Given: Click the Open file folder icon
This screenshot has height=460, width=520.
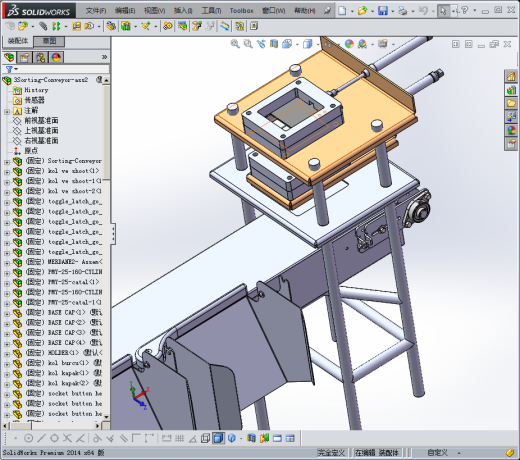Looking at the screenshot, I should tap(362, 11).
